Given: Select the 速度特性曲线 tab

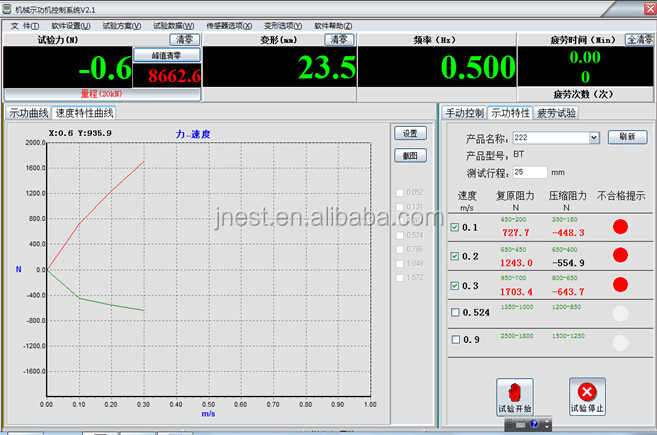Looking at the screenshot, I should (x=84, y=113).
